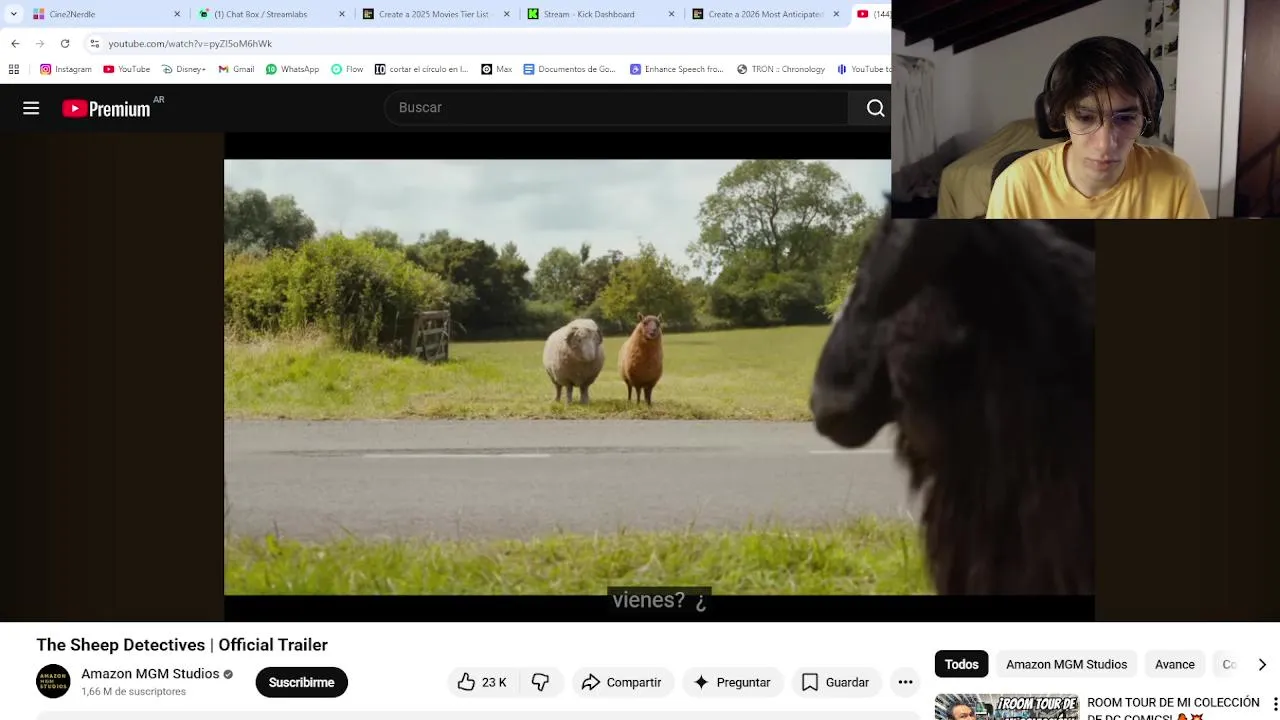Close the Chat Box / Streamlabs tab
The image size is (1280, 720).
click(x=342, y=14)
